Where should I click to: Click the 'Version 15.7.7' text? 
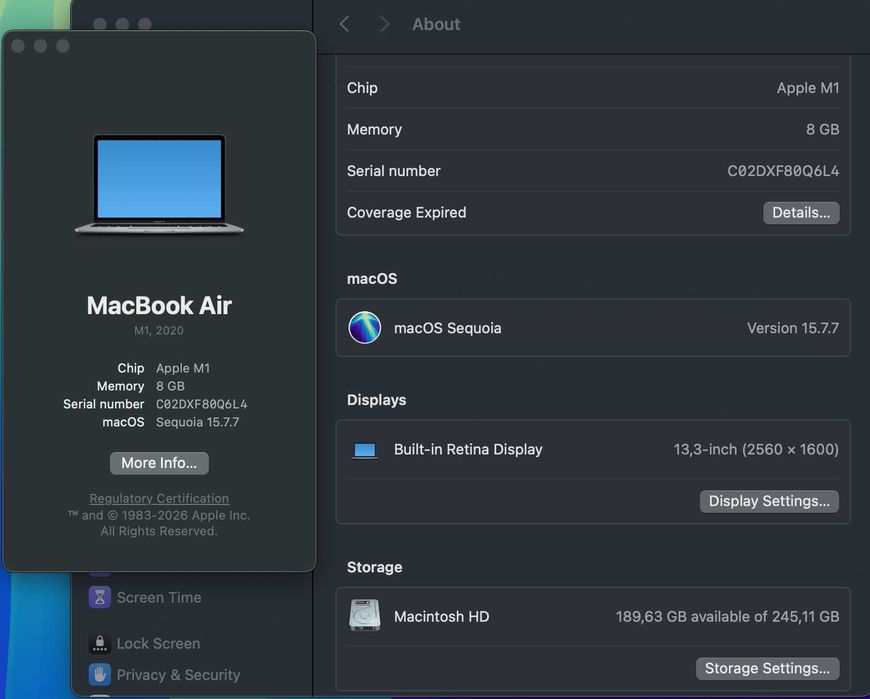793,328
